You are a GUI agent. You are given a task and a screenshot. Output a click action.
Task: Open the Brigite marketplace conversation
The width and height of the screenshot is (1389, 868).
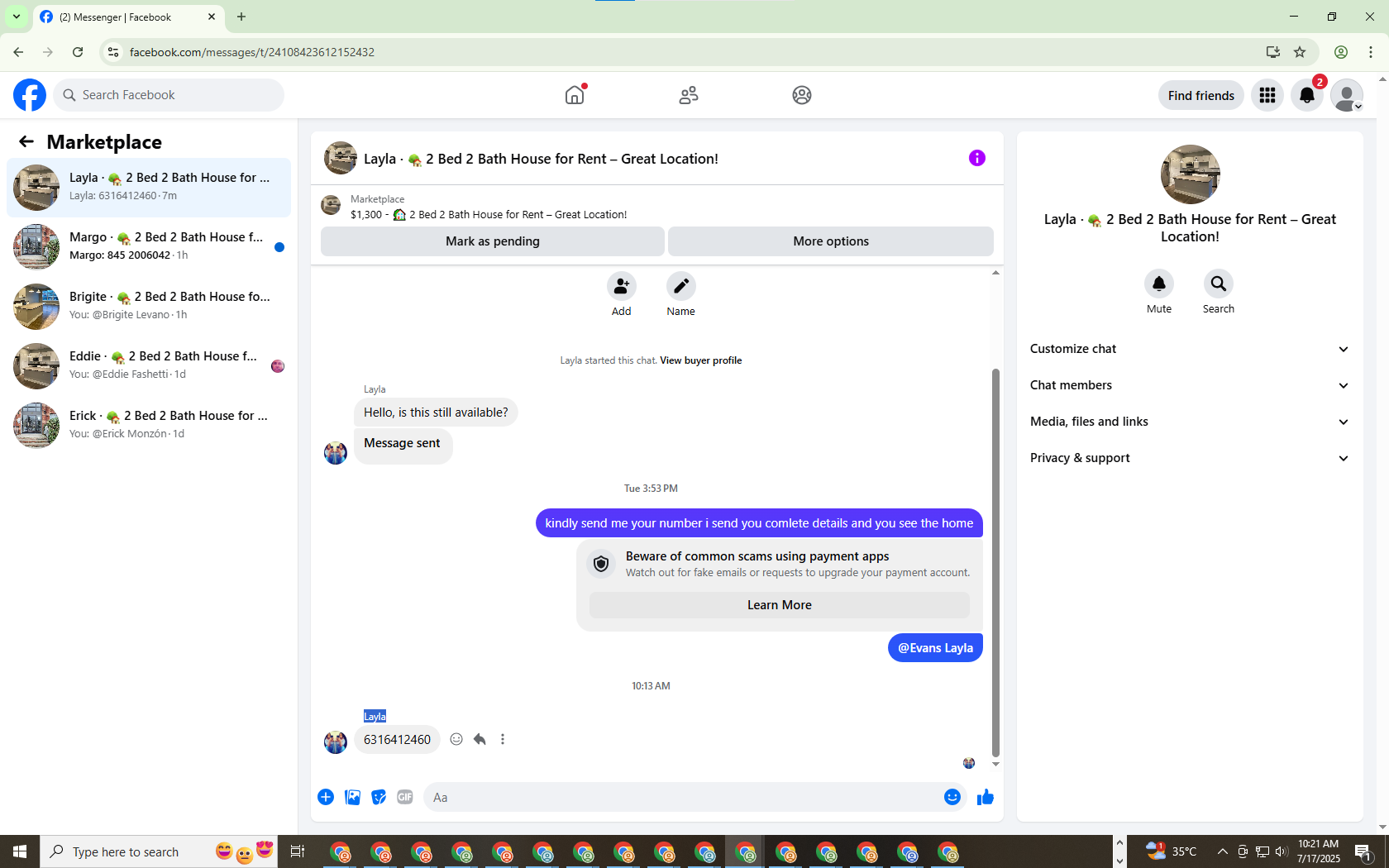click(149, 307)
